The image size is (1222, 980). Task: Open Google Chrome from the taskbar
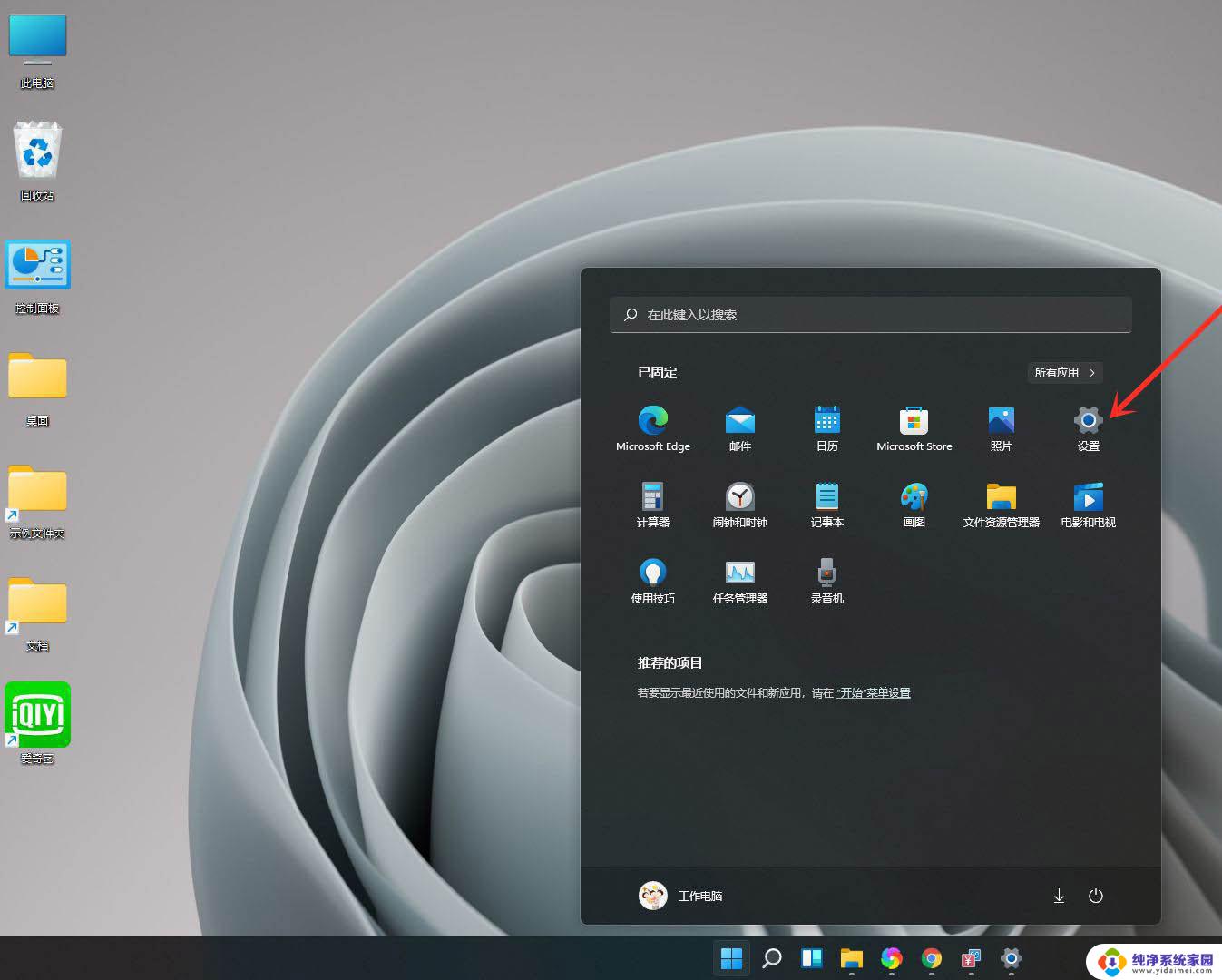tap(931, 958)
